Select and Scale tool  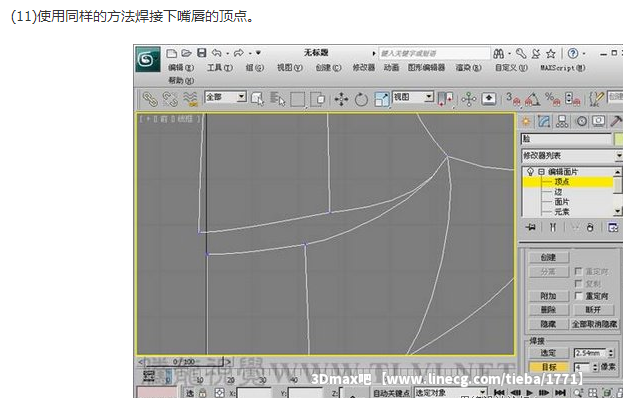381,99
